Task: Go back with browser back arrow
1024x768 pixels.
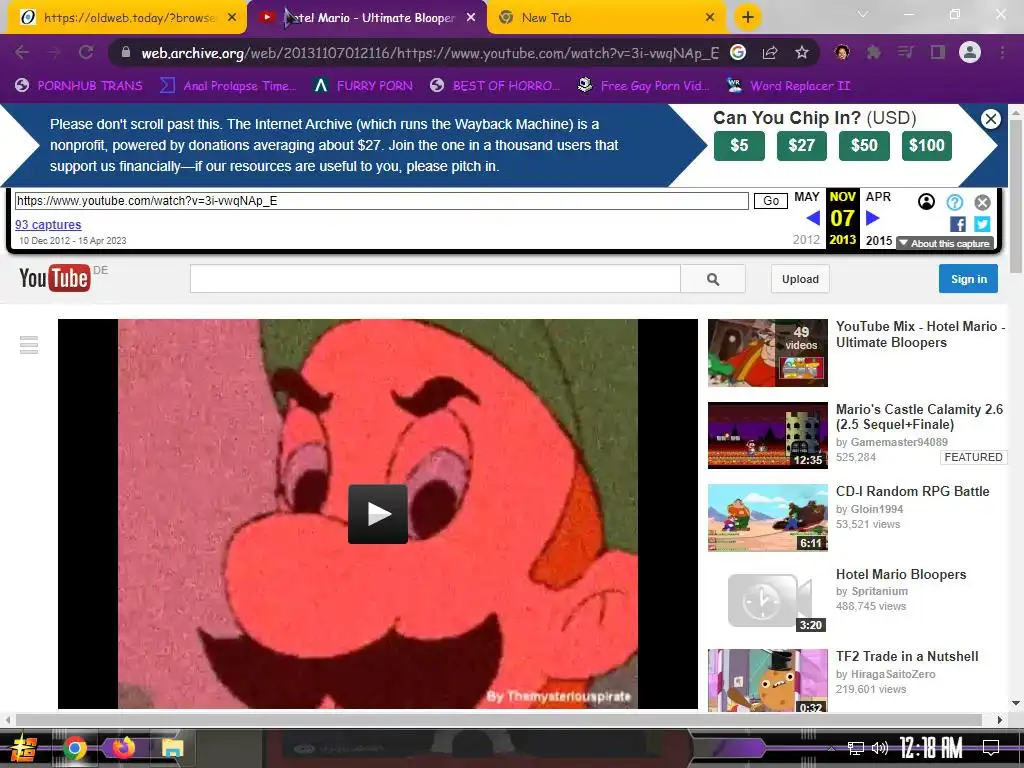Action: 22,53
